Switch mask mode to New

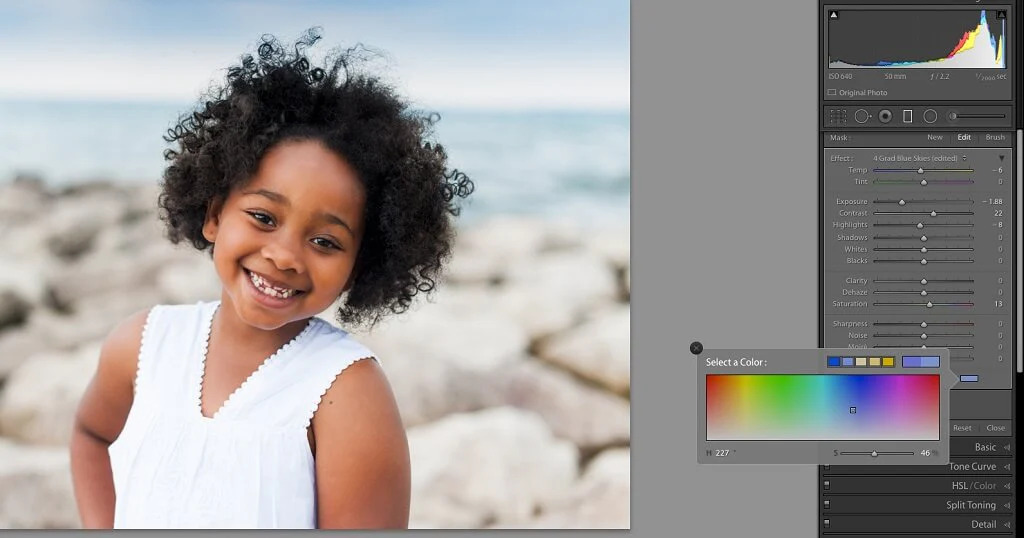[935, 137]
